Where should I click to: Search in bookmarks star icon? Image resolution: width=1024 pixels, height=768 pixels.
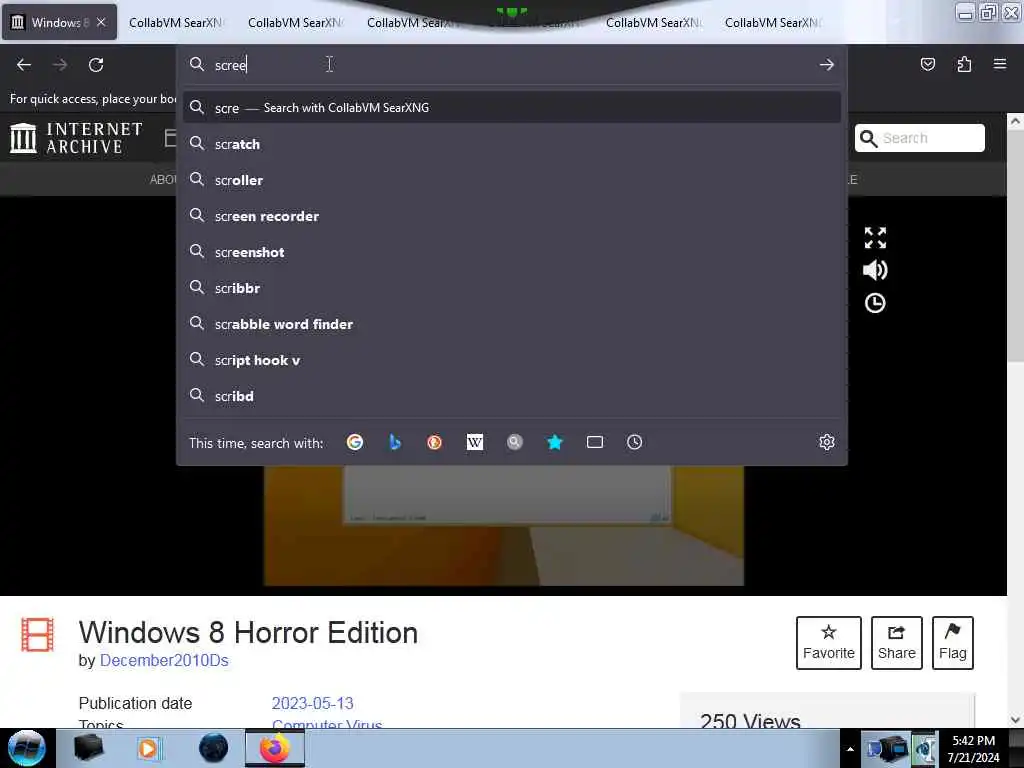554,442
